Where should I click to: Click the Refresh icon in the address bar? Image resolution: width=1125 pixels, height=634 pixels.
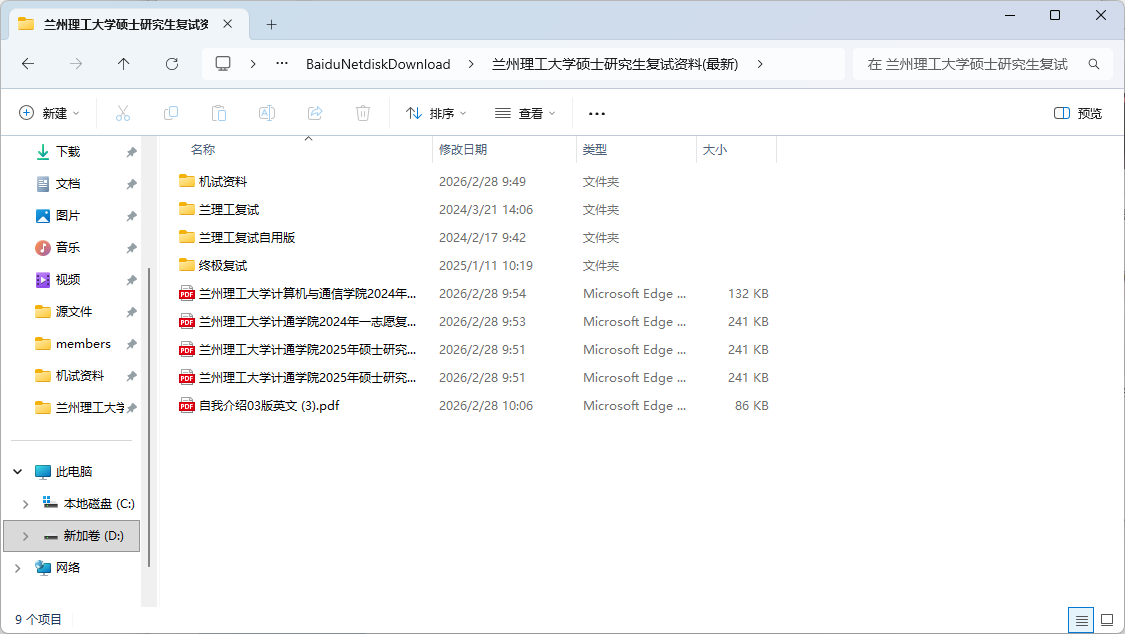(x=171, y=63)
